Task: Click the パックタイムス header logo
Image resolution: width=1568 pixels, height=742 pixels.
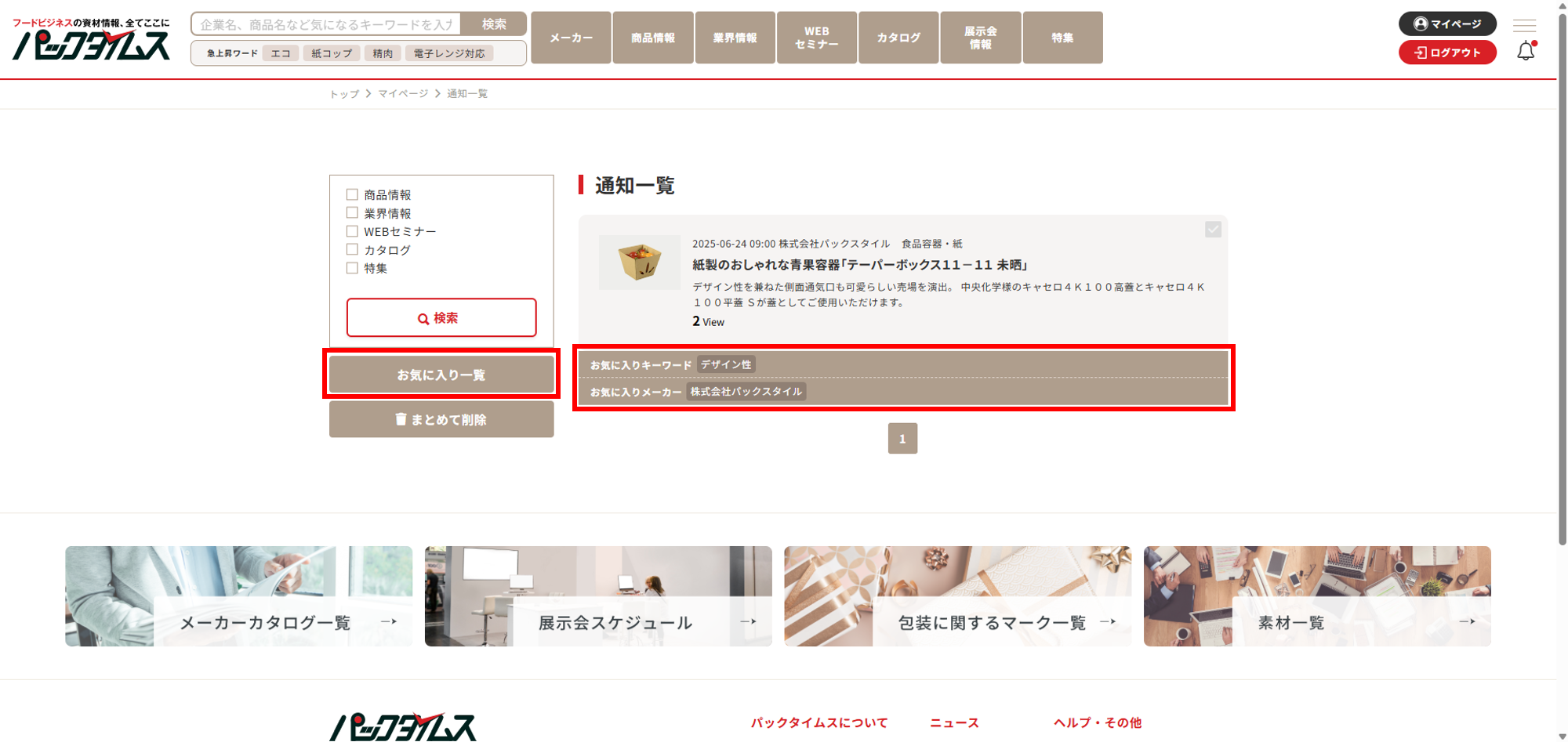Action: (x=91, y=39)
